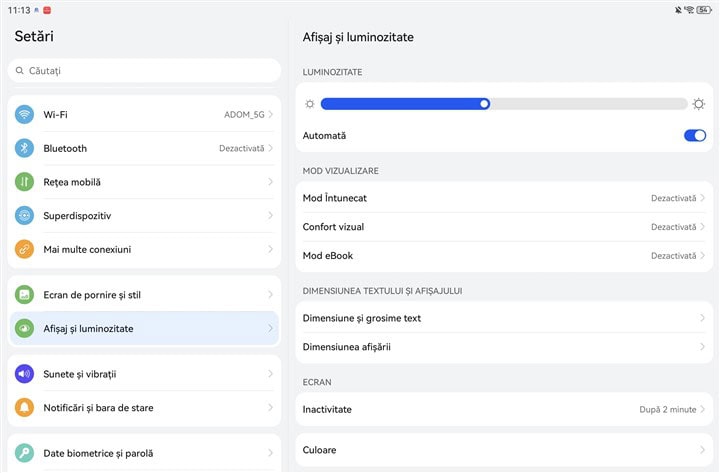Click the 11:13 clock
Image resolution: width=720 pixels, height=473 pixels.
(x=19, y=10)
